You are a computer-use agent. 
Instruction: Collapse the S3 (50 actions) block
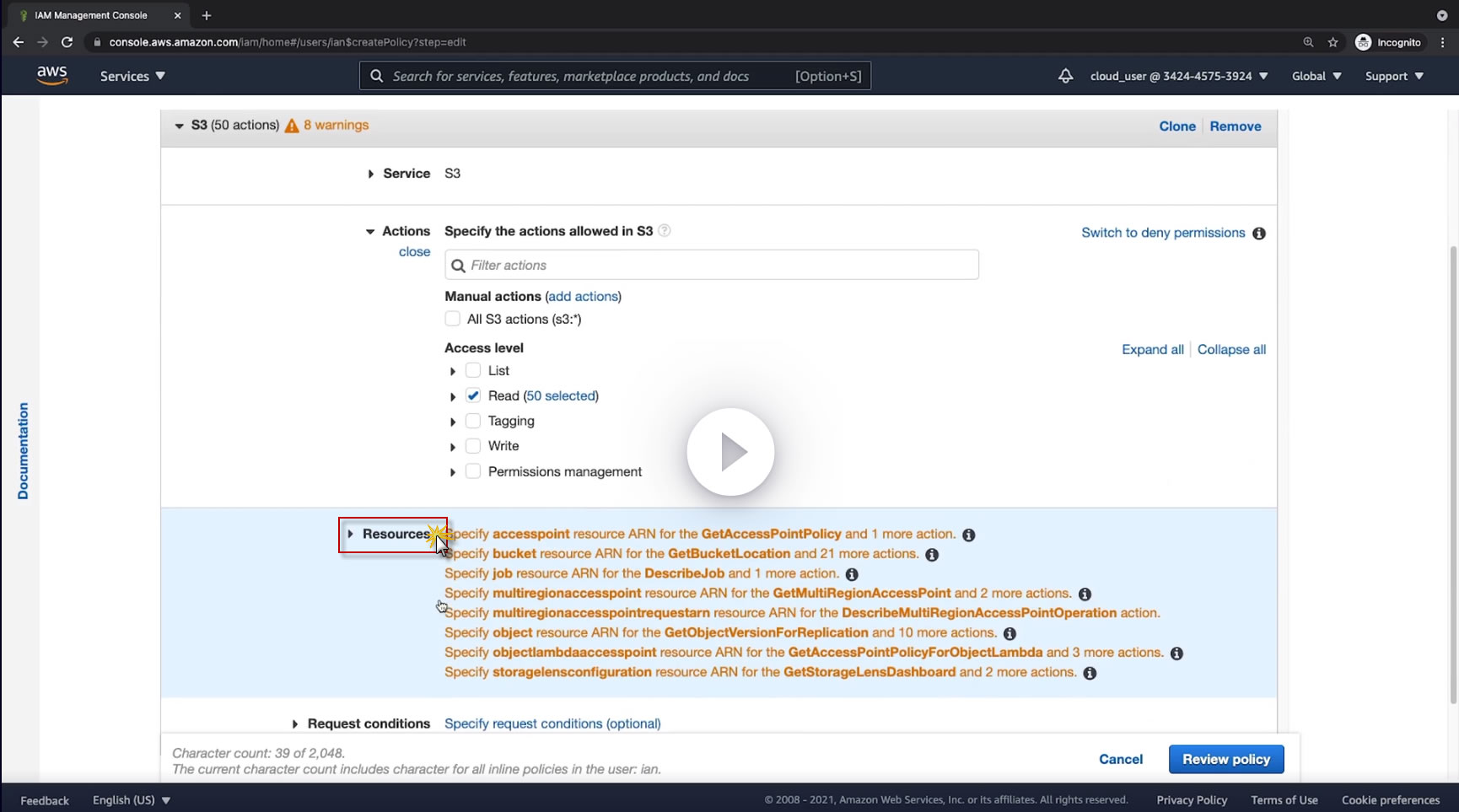179,126
